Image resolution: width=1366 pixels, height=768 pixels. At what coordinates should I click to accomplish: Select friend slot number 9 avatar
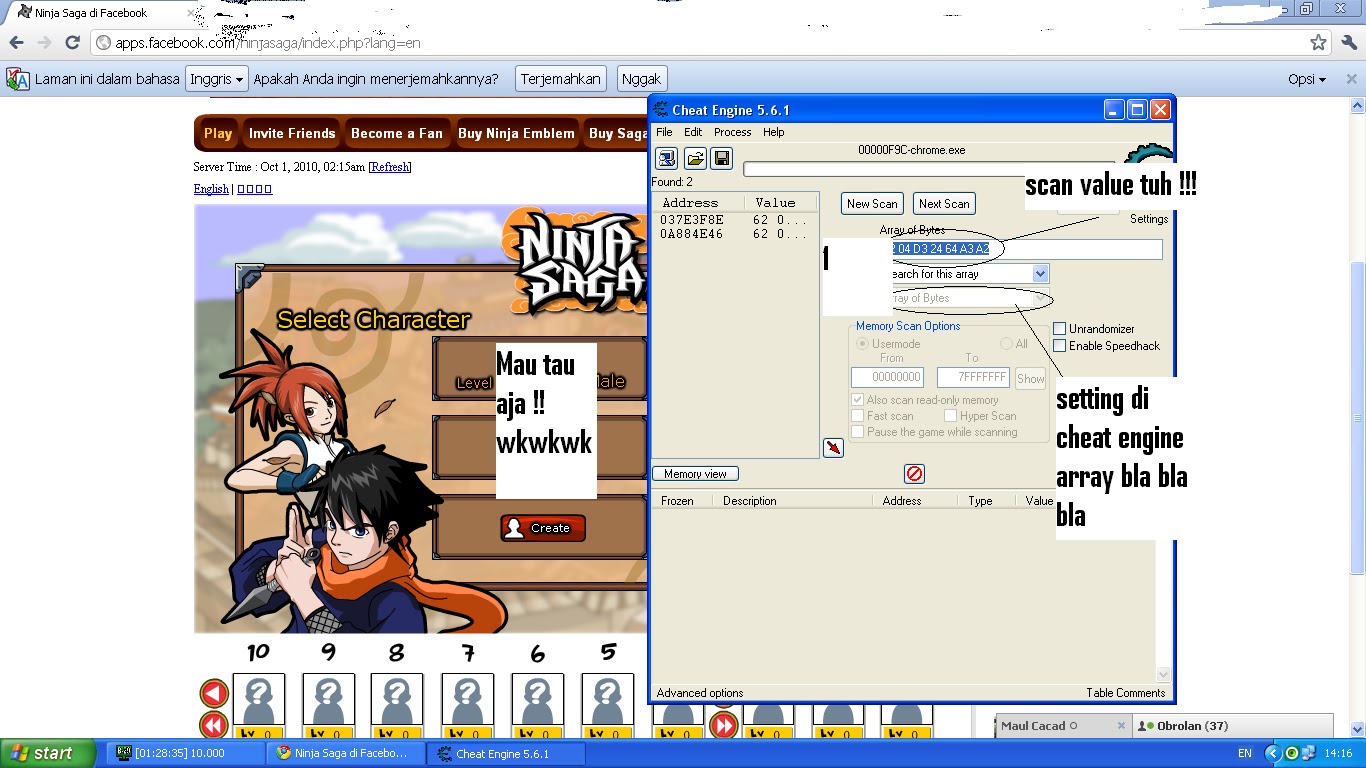tap(328, 700)
